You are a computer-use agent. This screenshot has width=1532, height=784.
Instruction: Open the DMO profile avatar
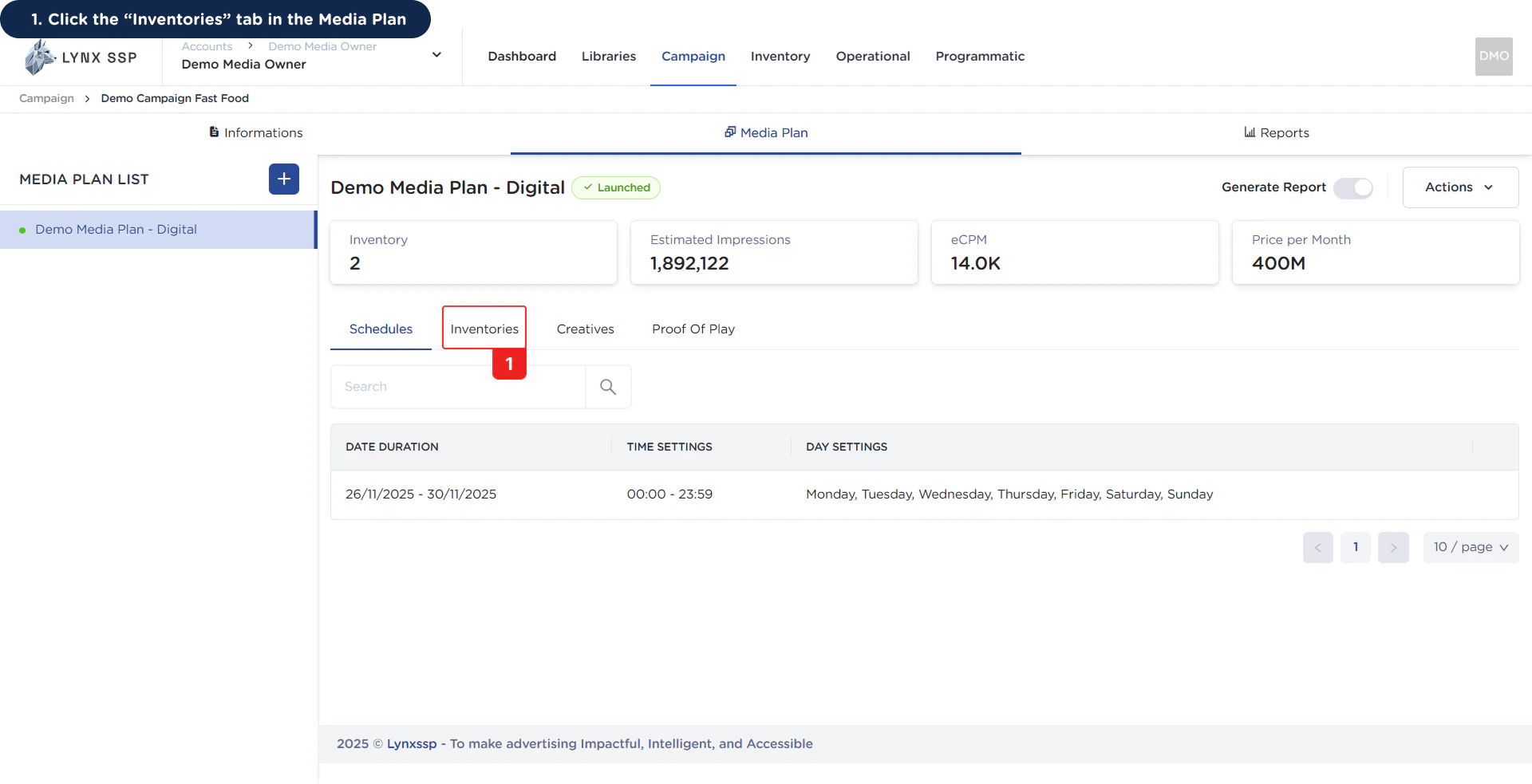tap(1493, 56)
